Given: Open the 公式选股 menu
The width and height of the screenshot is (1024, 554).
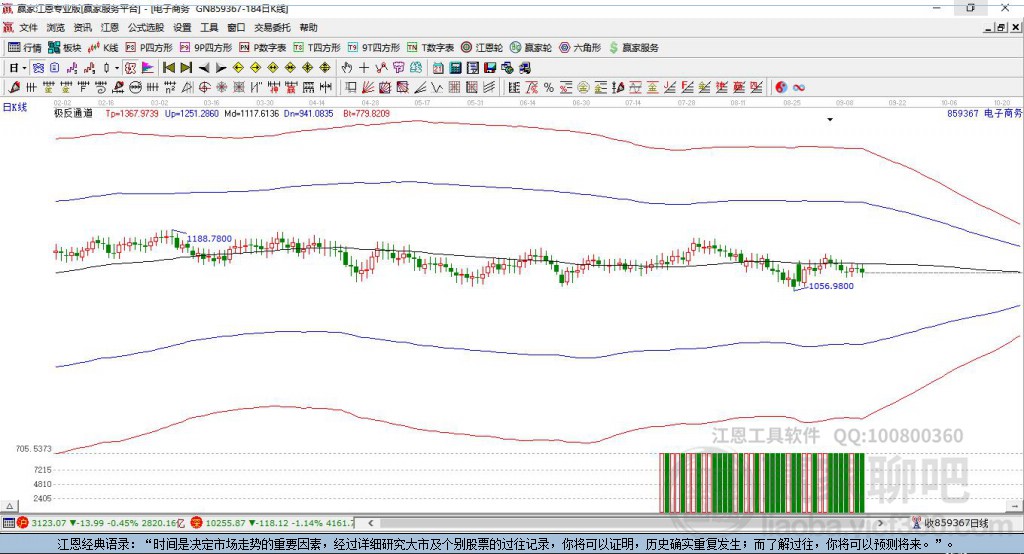Looking at the screenshot, I should [x=145, y=28].
